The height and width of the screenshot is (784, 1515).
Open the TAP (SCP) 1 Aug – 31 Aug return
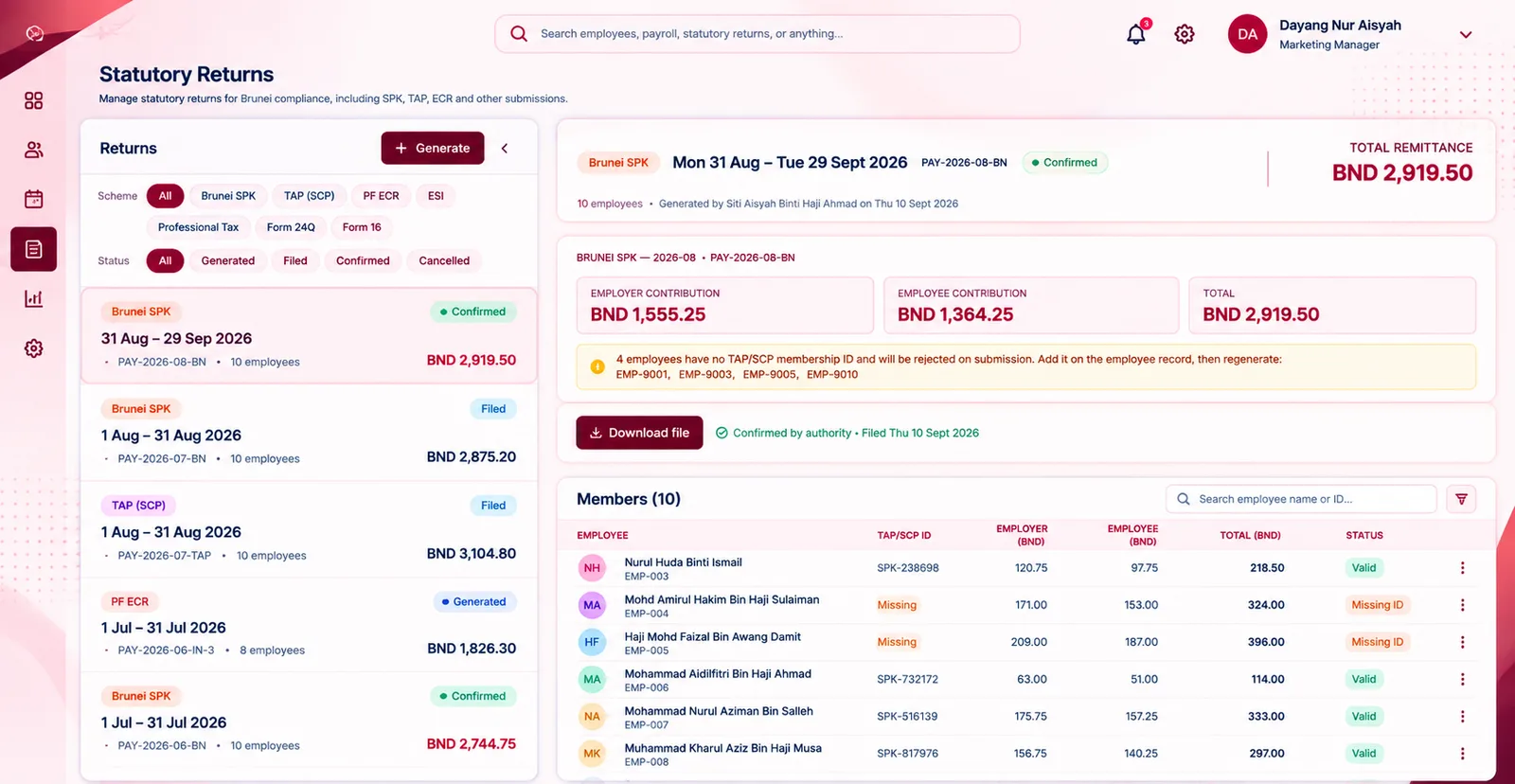(309, 529)
